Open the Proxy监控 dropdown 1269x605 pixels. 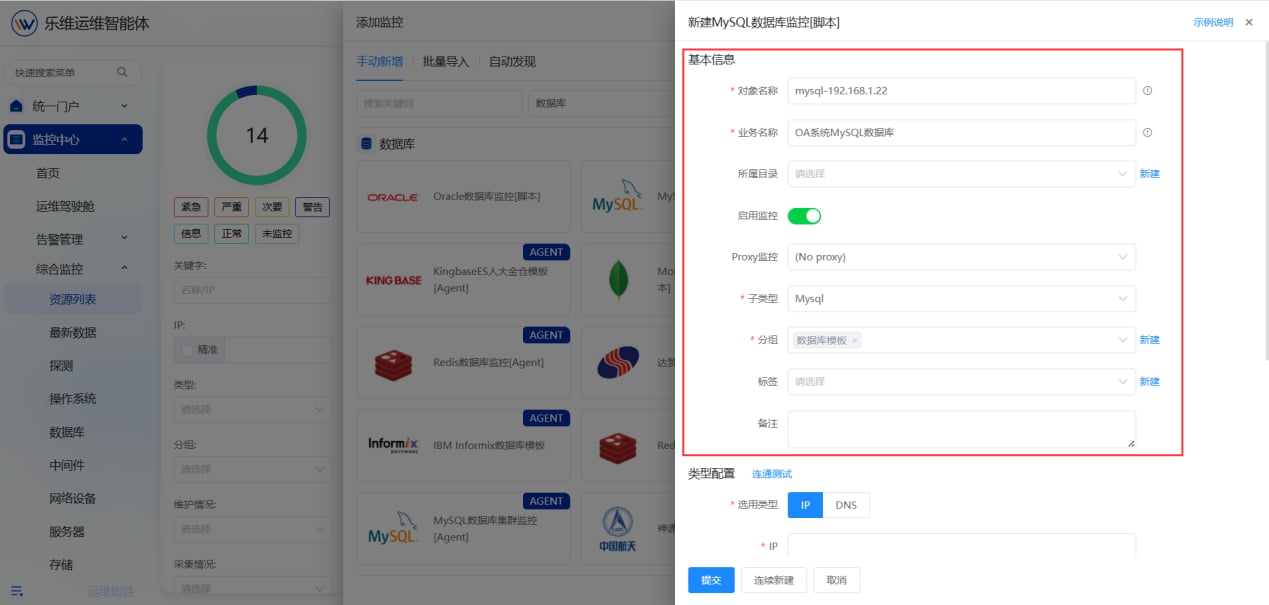tap(961, 257)
